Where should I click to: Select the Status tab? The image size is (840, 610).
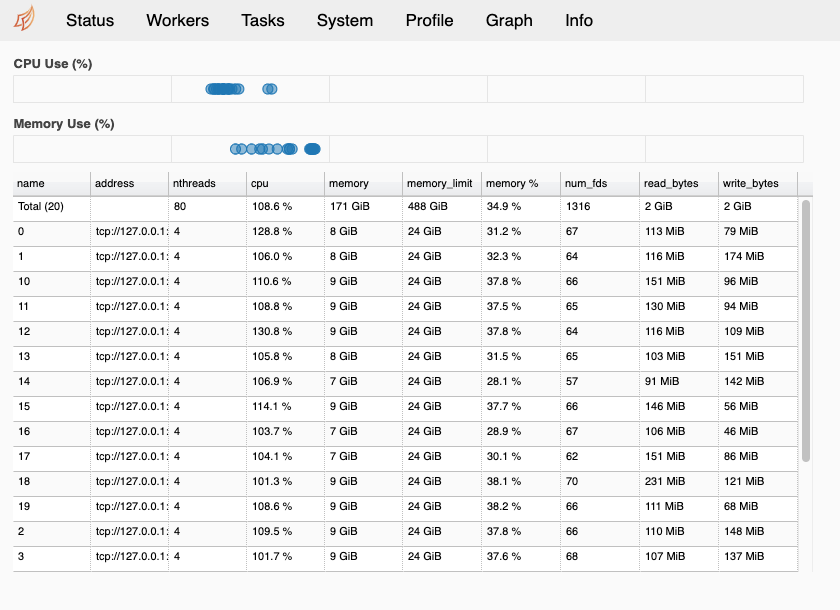tap(89, 20)
